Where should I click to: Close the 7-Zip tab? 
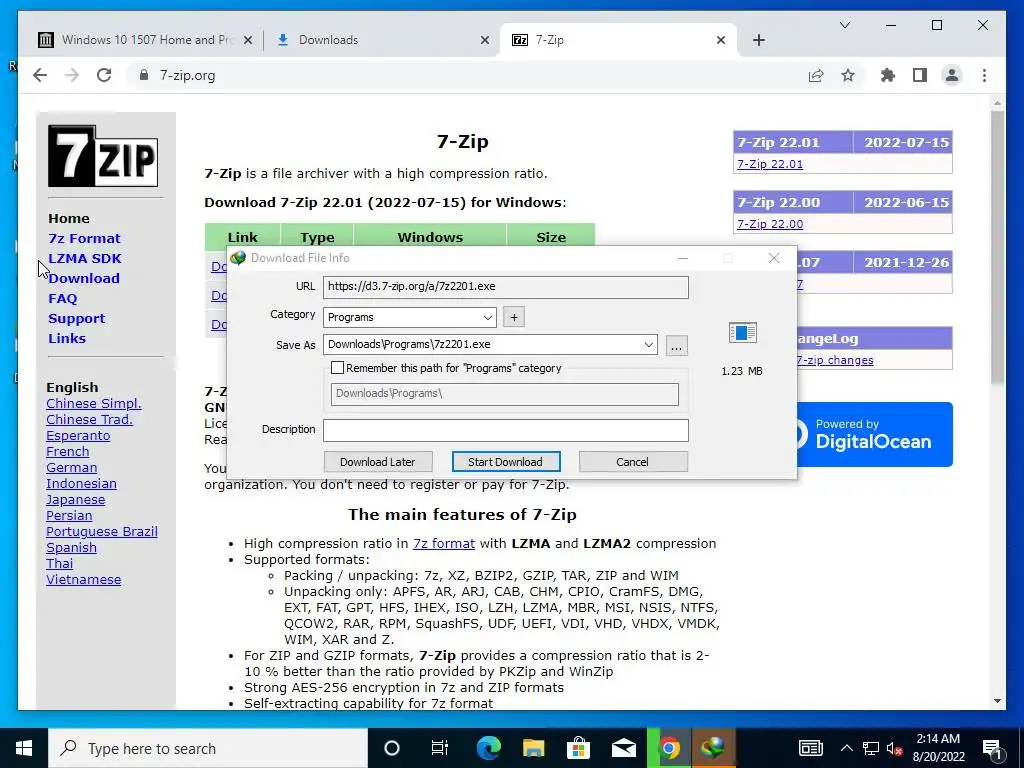coord(721,40)
